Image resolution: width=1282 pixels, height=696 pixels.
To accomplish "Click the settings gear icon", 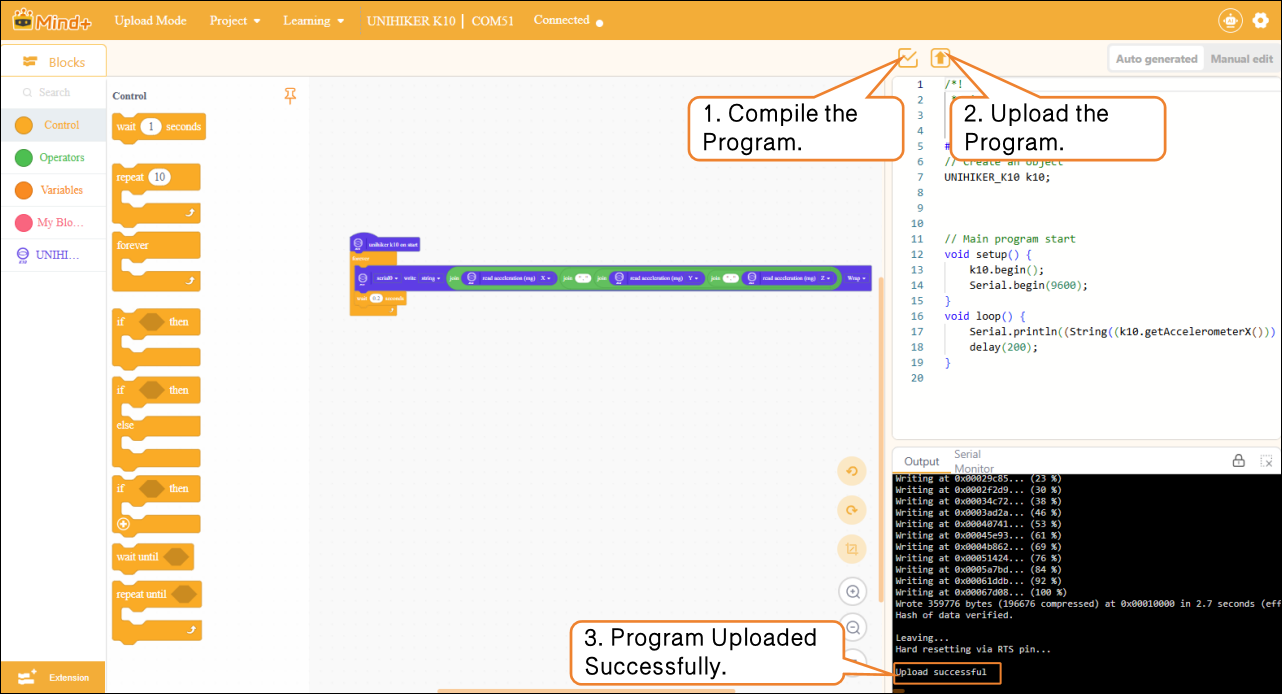I will tap(1260, 20).
